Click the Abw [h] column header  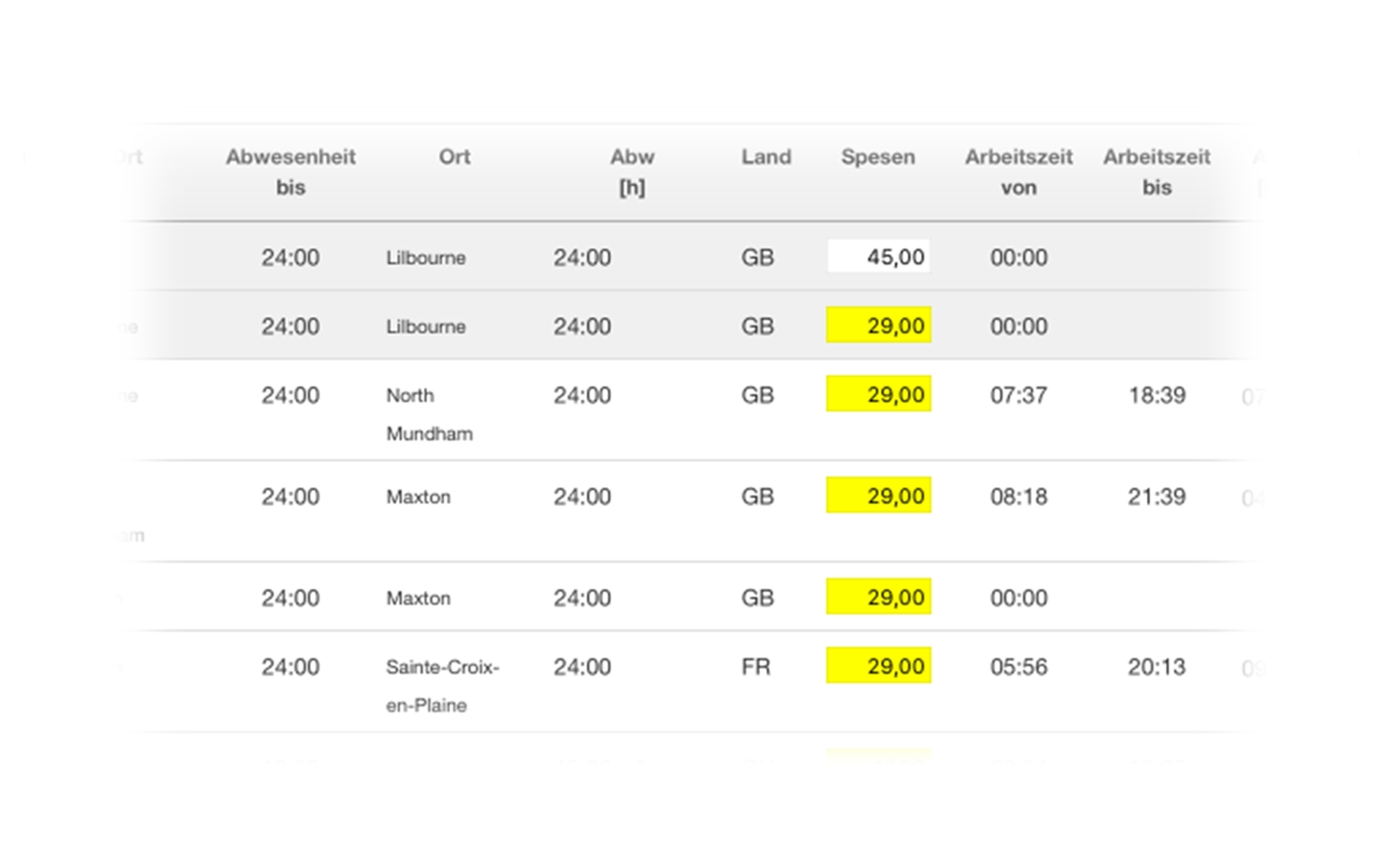(x=632, y=172)
